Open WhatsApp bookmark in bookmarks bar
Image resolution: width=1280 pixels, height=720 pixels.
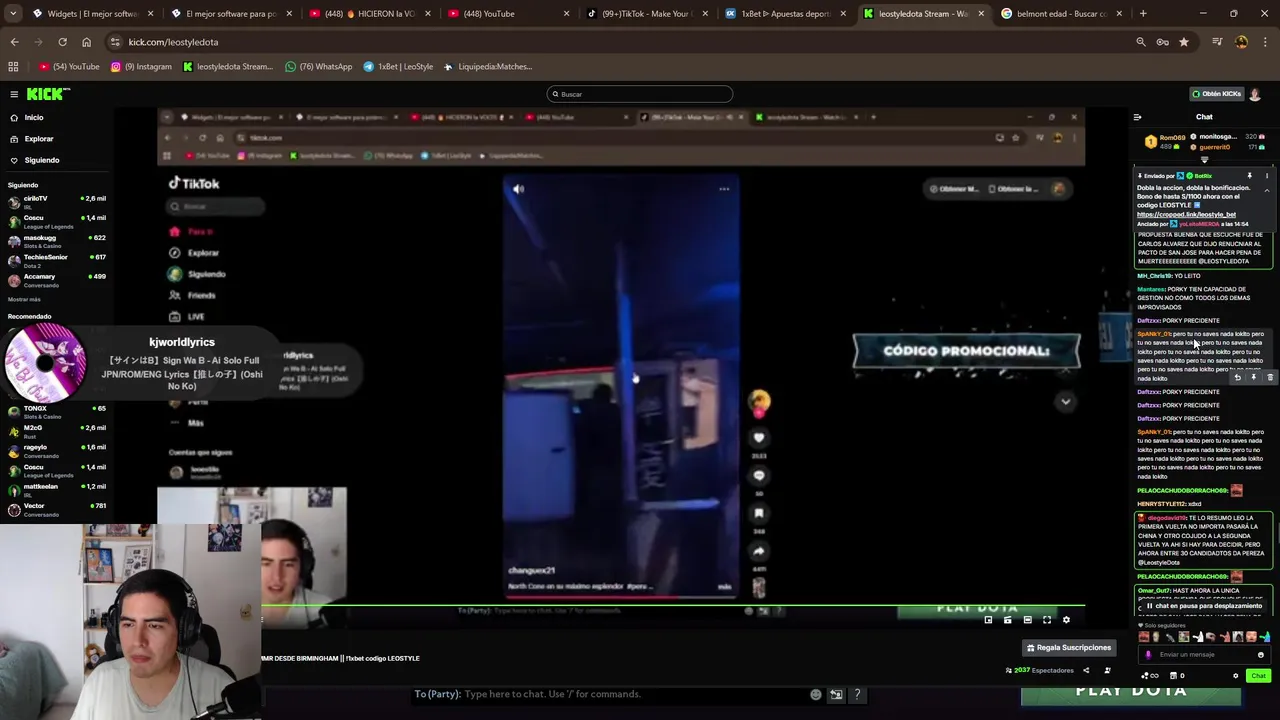318,67
